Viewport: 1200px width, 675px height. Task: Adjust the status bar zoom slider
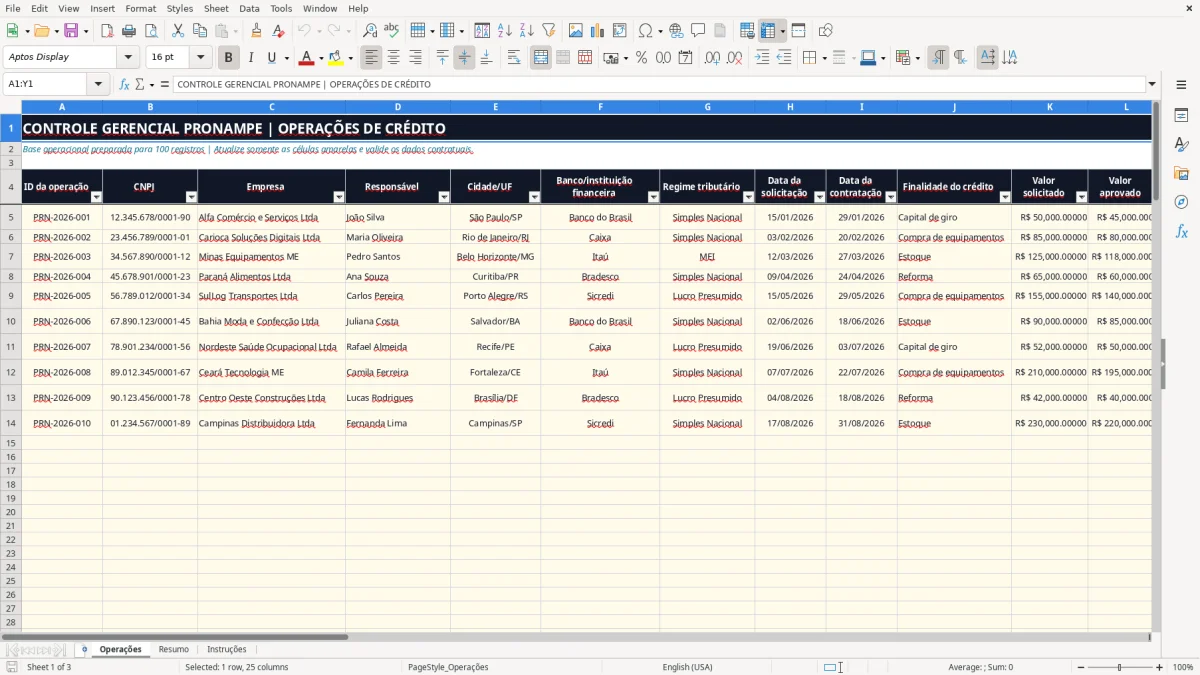(x=1120, y=667)
